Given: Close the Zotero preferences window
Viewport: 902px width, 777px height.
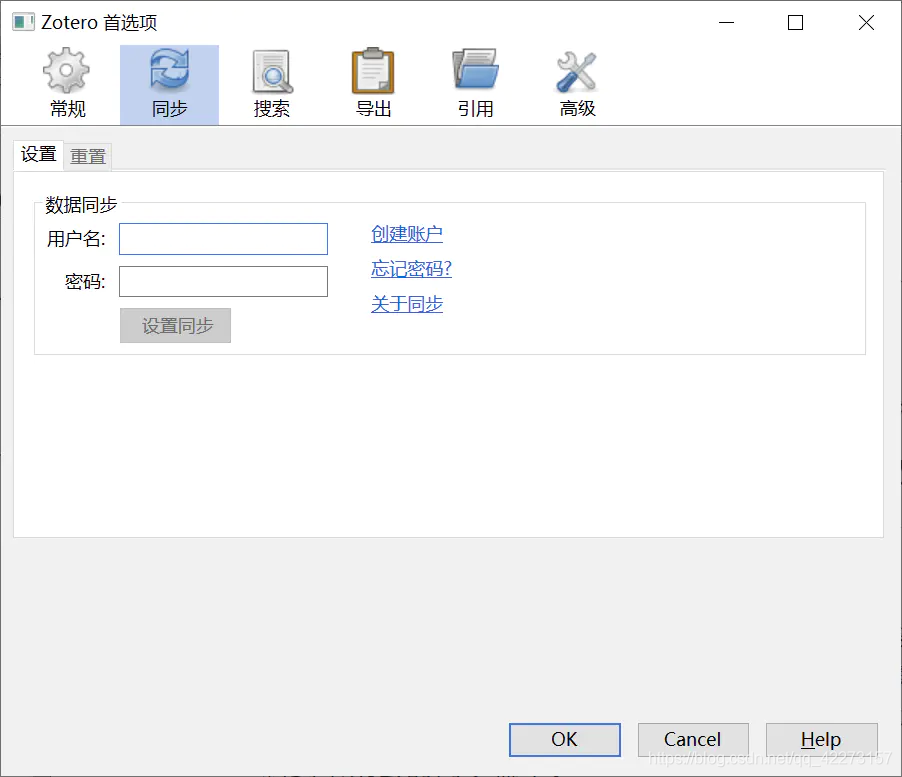Looking at the screenshot, I should coord(866,22).
